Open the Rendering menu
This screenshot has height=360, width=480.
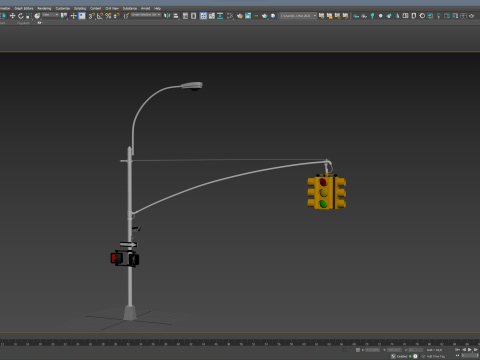click(44, 8)
